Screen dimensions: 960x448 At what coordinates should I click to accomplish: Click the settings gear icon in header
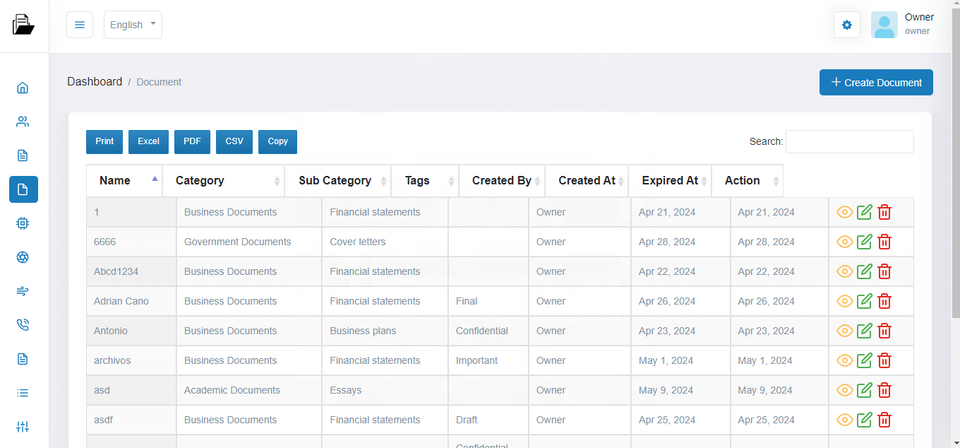point(847,25)
